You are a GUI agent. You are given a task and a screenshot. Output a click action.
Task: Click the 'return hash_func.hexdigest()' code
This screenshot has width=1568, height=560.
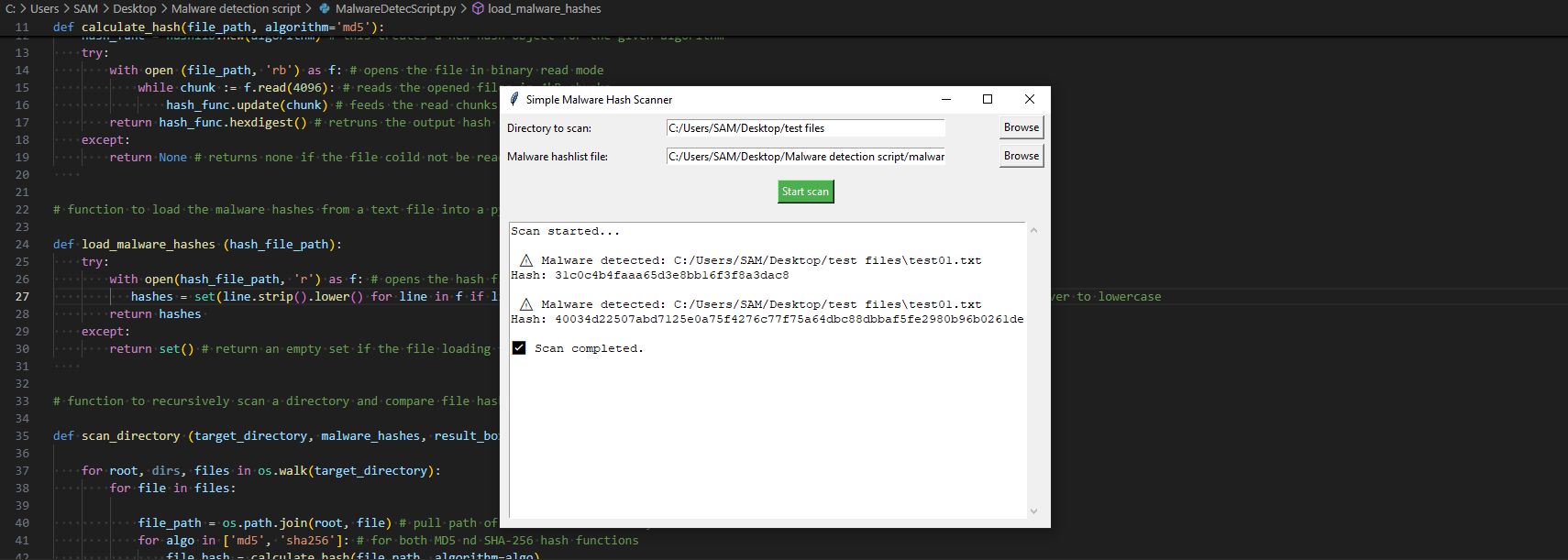(x=208, y=122)
